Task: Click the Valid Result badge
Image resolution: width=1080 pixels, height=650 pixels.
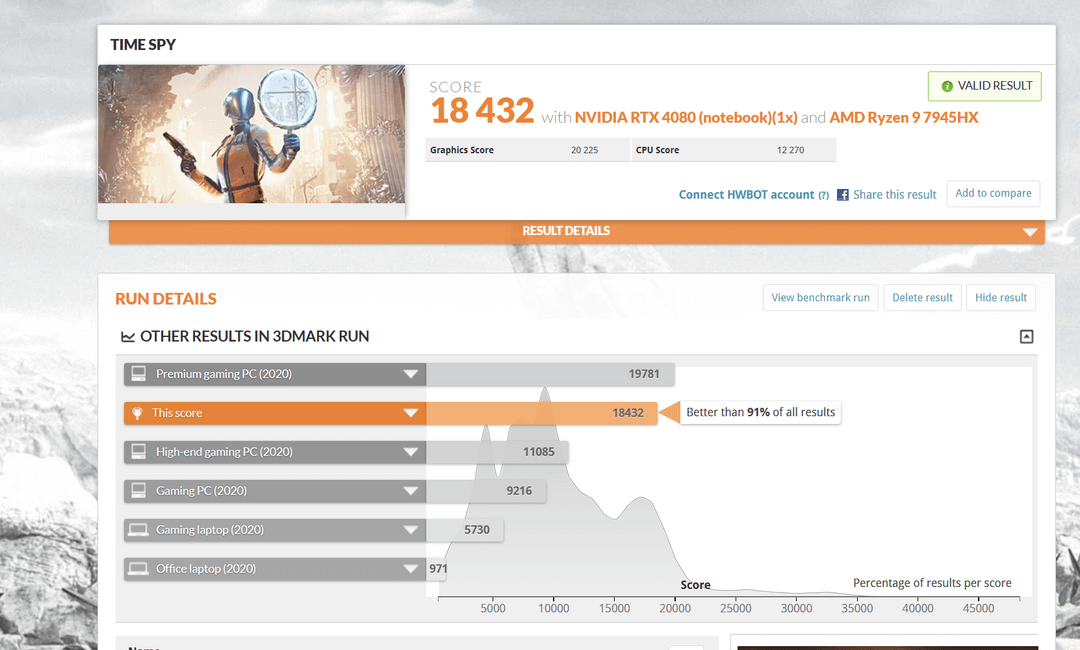Action: (984, 86)
